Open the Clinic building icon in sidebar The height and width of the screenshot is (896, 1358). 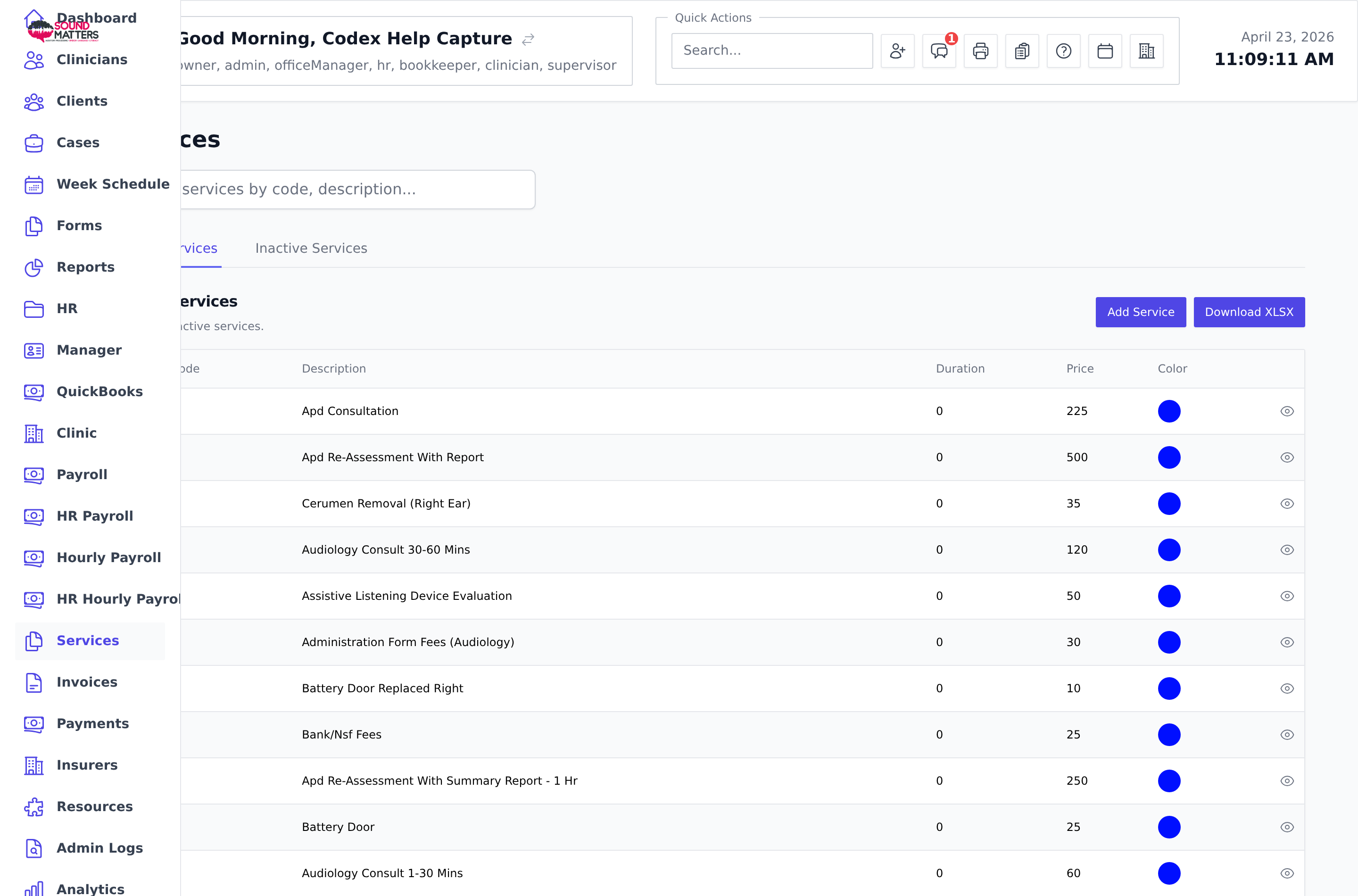(33, 434)
